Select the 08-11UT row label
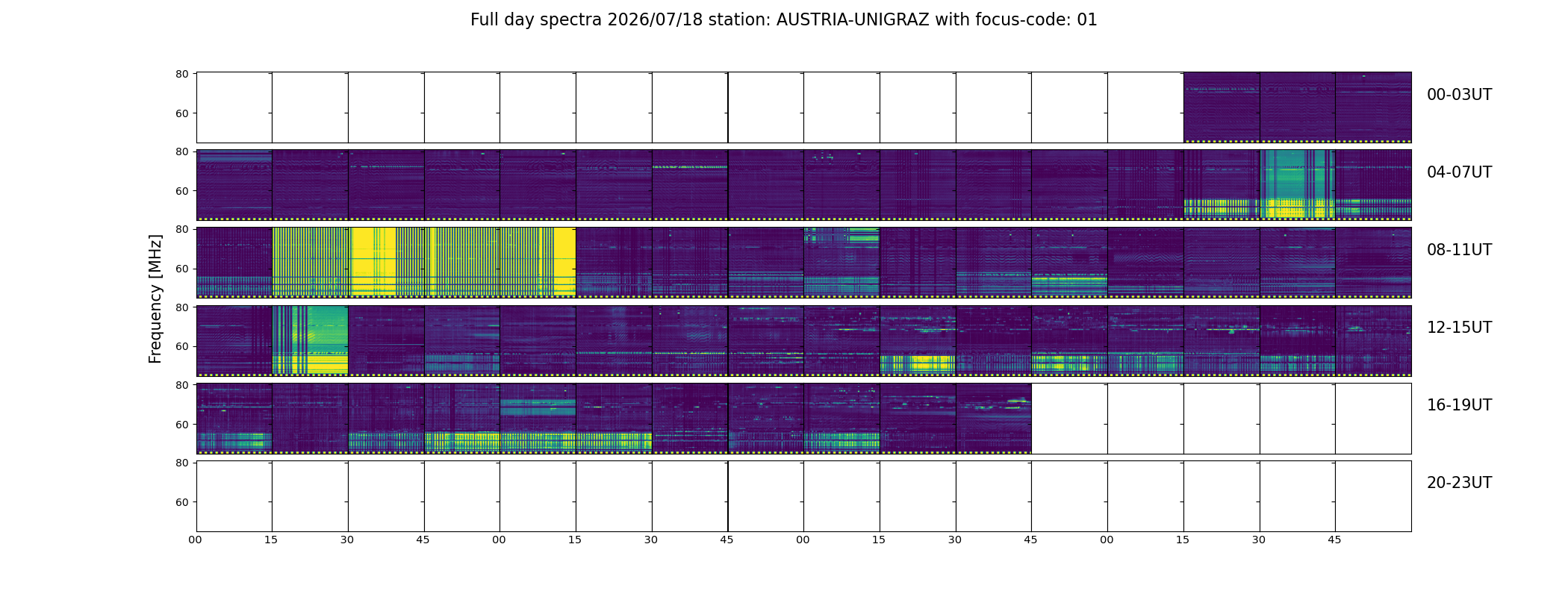This screenshot has height=597, width=1568. point(1459,250)
